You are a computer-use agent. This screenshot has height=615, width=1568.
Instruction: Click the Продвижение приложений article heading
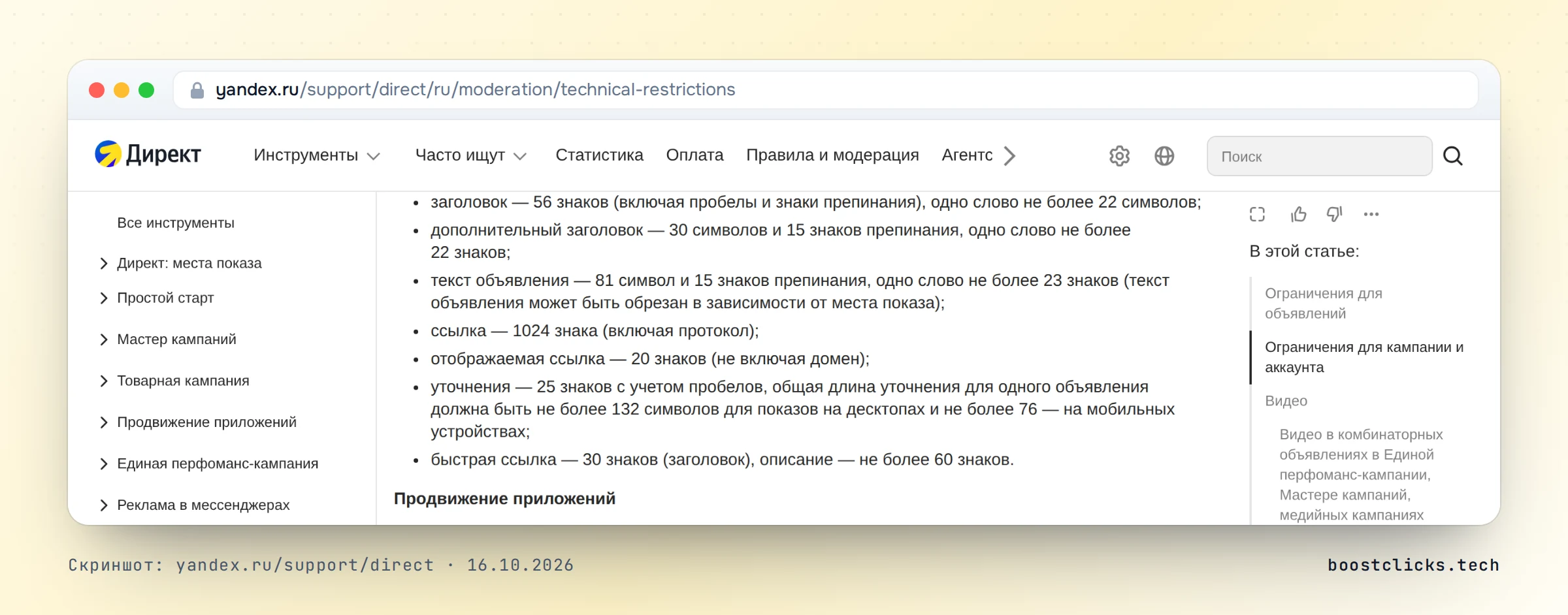[504, 499]
